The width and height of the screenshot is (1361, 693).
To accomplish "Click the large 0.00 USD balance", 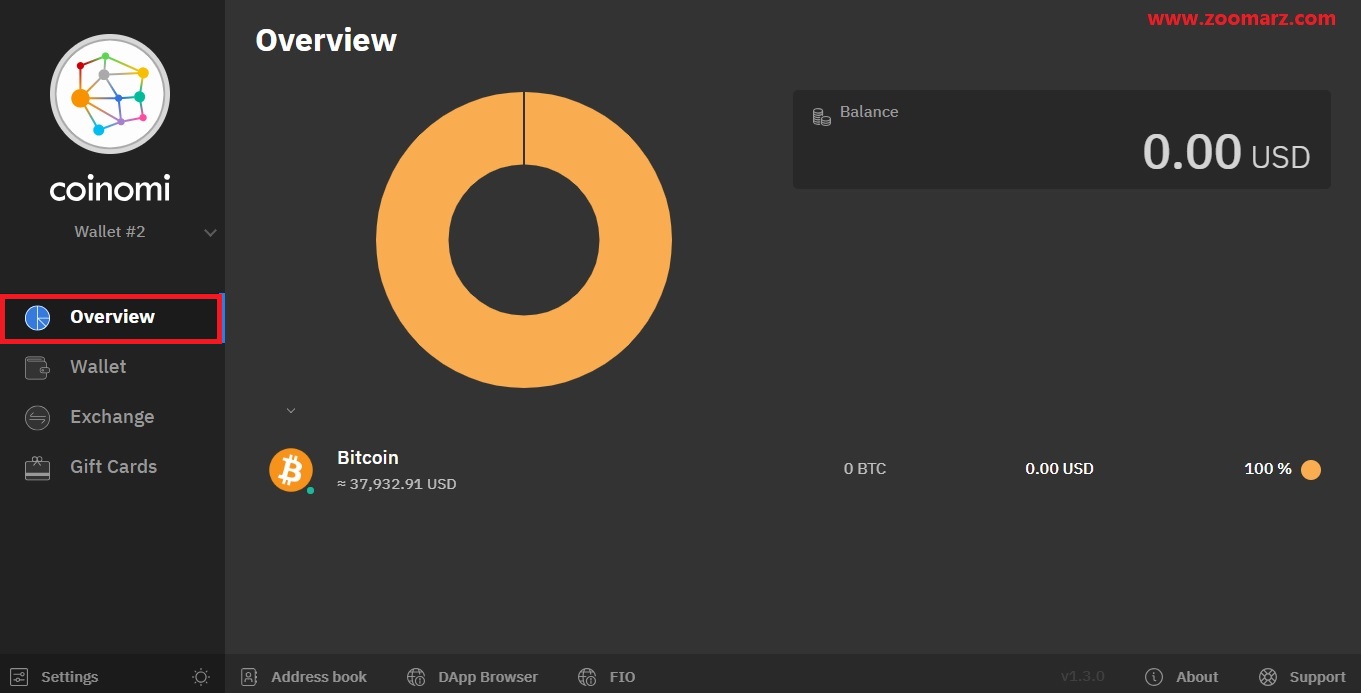I will tap(1226, 152).
